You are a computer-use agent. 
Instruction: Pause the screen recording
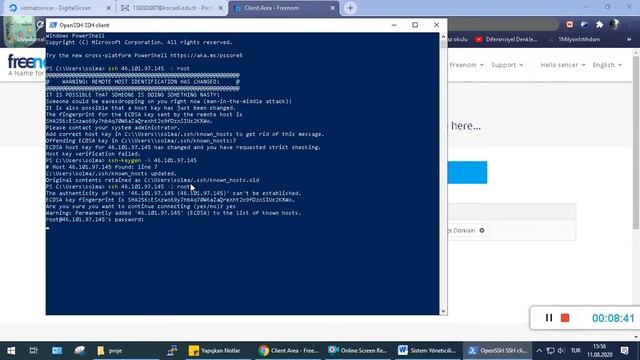(x=549, y=318)
